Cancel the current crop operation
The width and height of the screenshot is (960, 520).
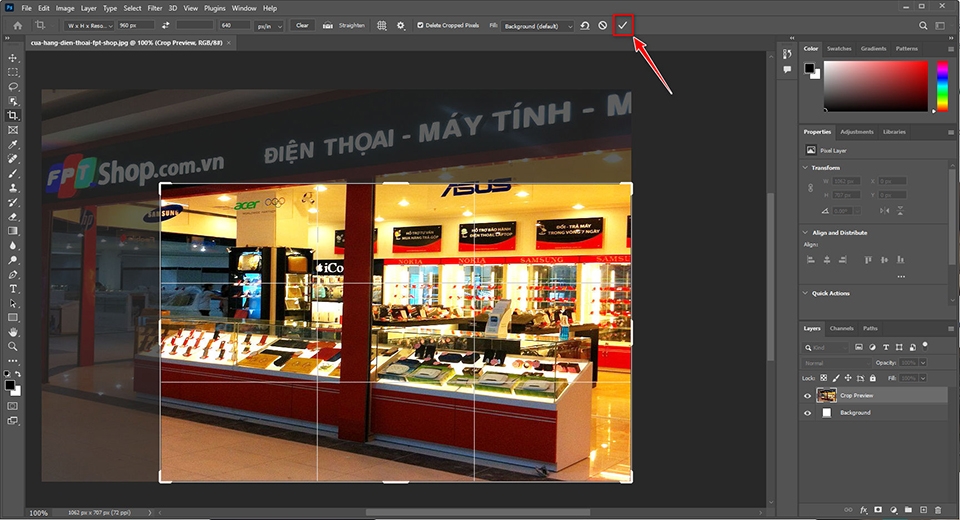pos(603,26)
